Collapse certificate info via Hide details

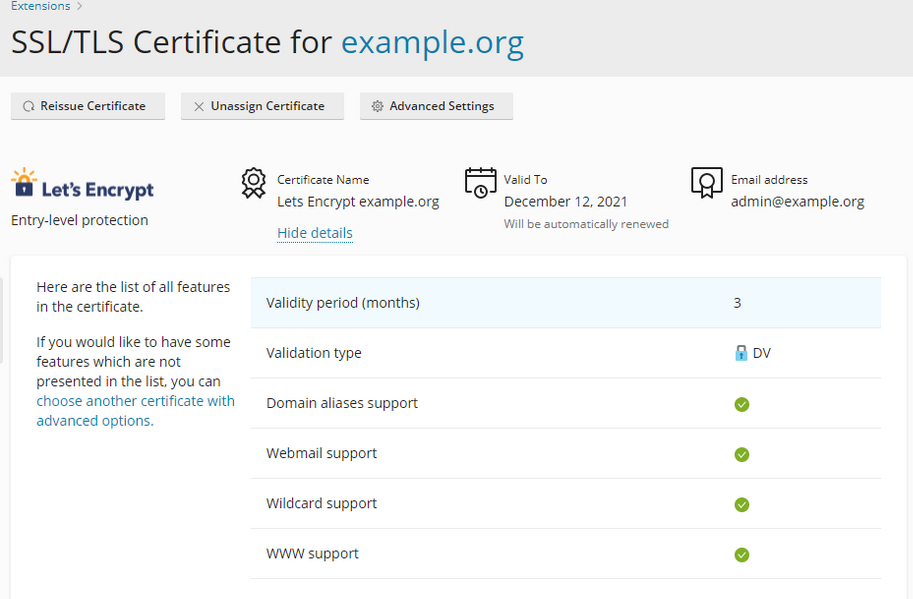(315, 233)
